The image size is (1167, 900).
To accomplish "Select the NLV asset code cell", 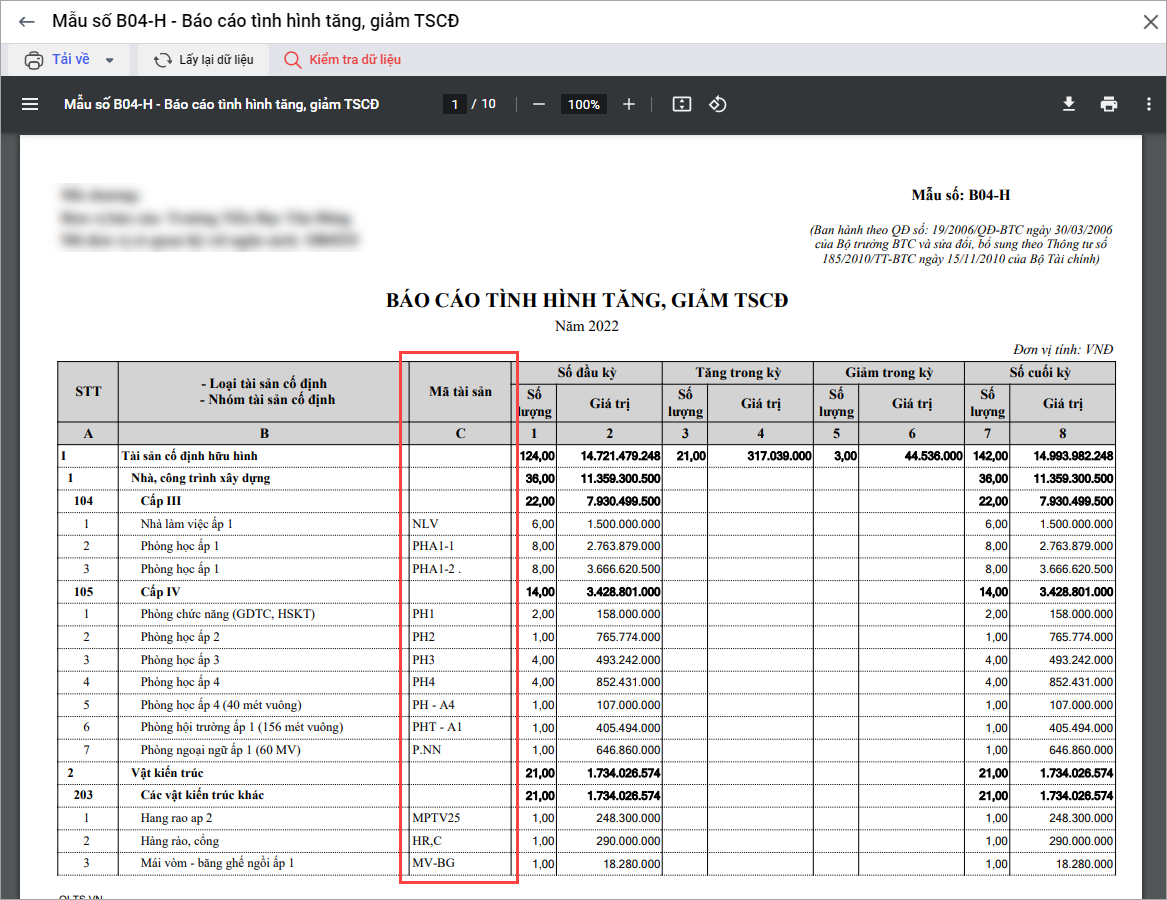I will pyautogui.click(x=460, y=524).
